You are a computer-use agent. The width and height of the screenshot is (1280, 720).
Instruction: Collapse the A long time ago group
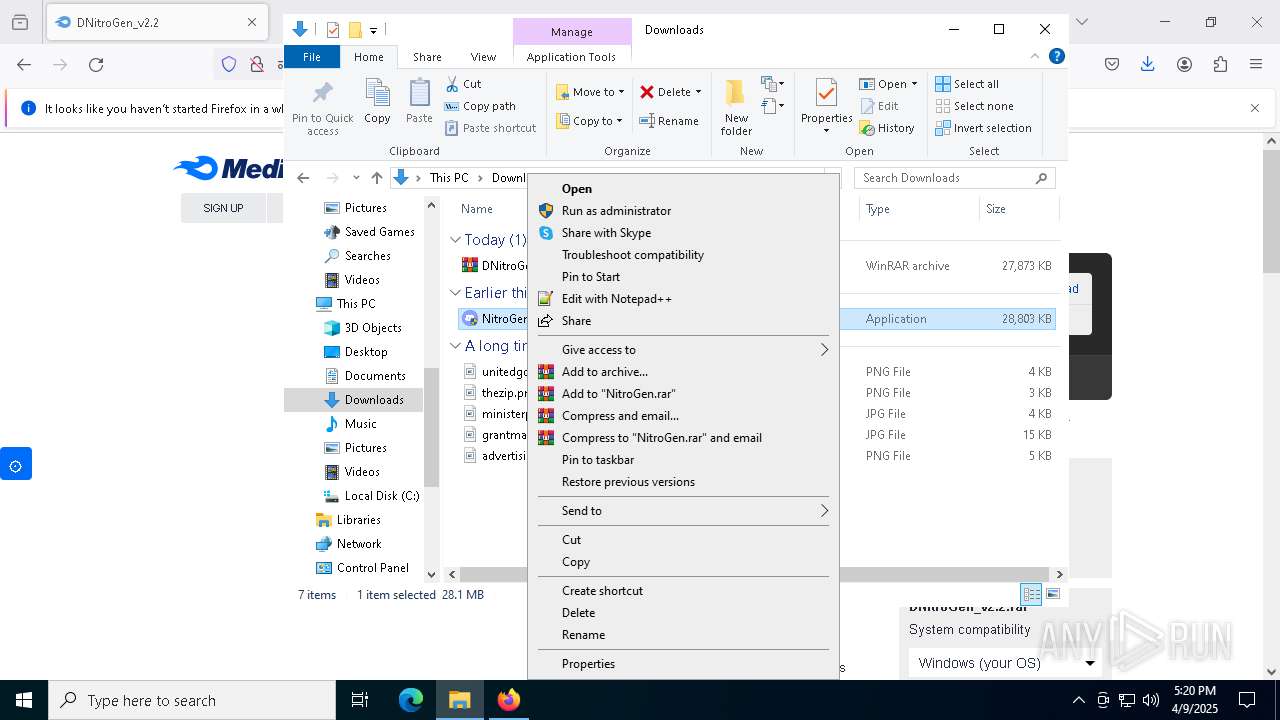pyautogui.click(x=455, y=346)
